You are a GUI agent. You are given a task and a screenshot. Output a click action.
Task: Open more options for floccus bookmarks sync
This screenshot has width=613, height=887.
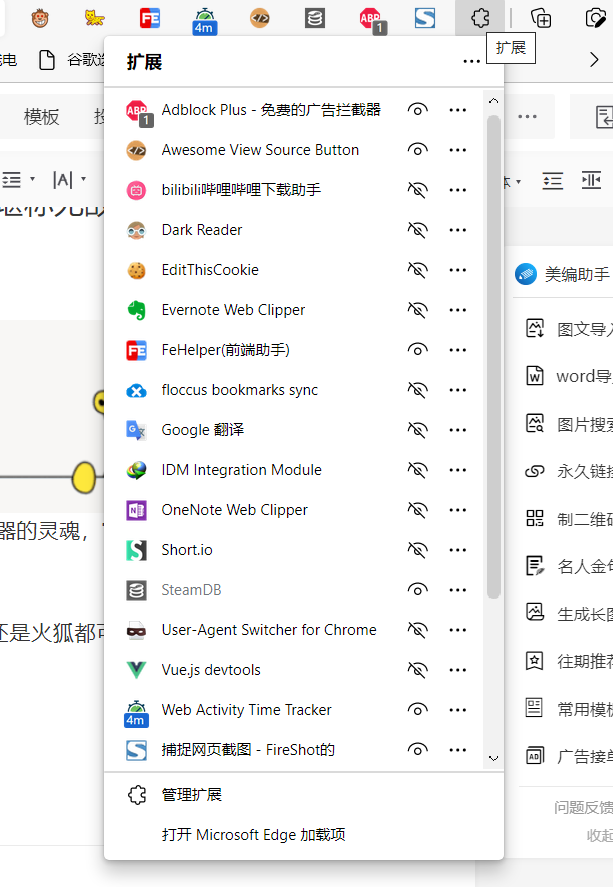point(457,390)
